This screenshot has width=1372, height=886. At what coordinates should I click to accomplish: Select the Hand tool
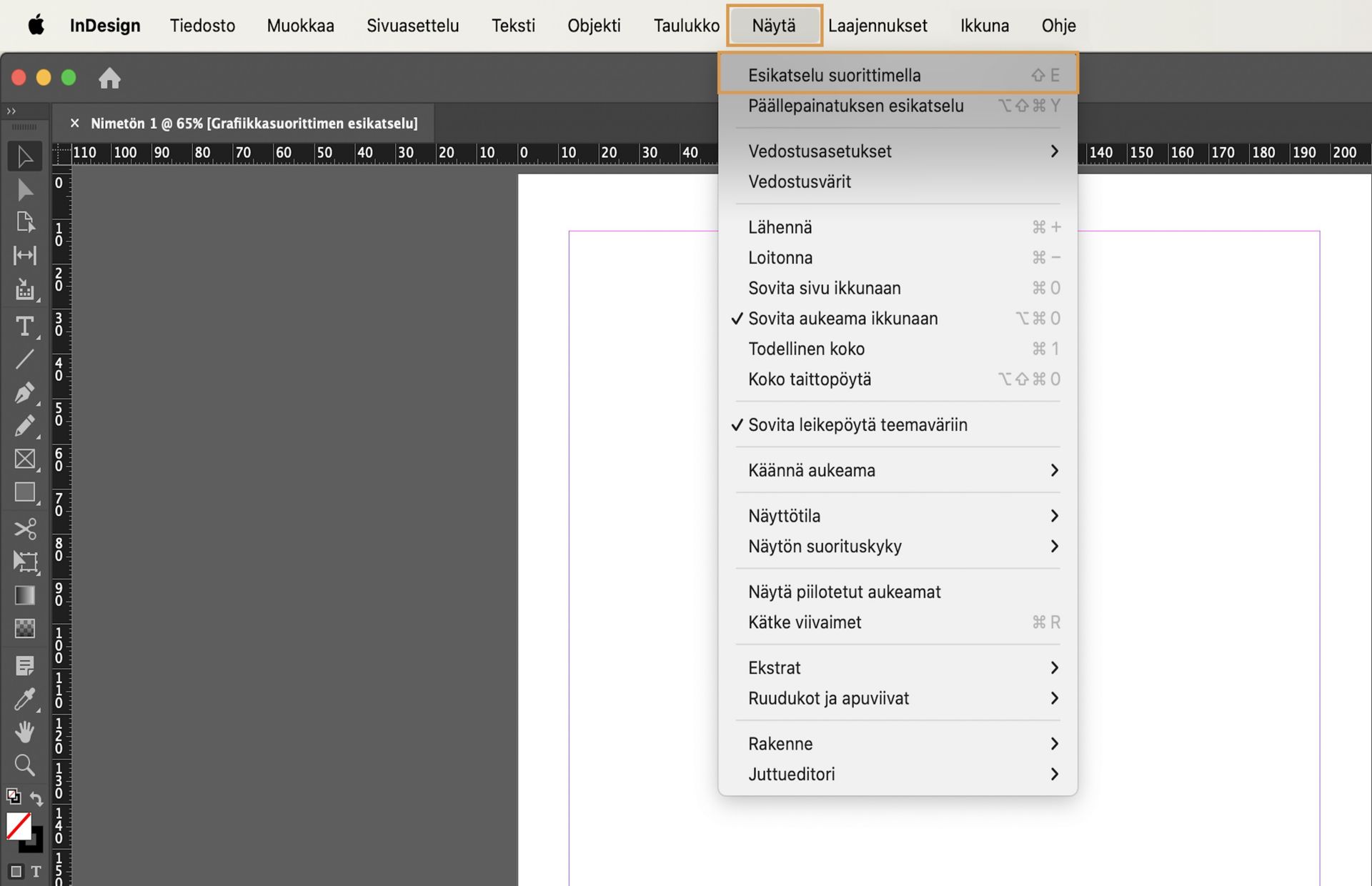pos(24,732)
